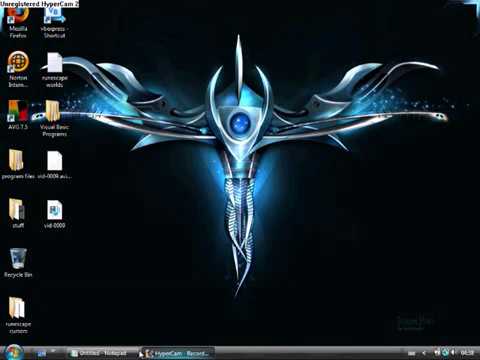480x360 pixels.
Task: Launch the AVG 7.5 desktop shortcut
Action: 18,115
